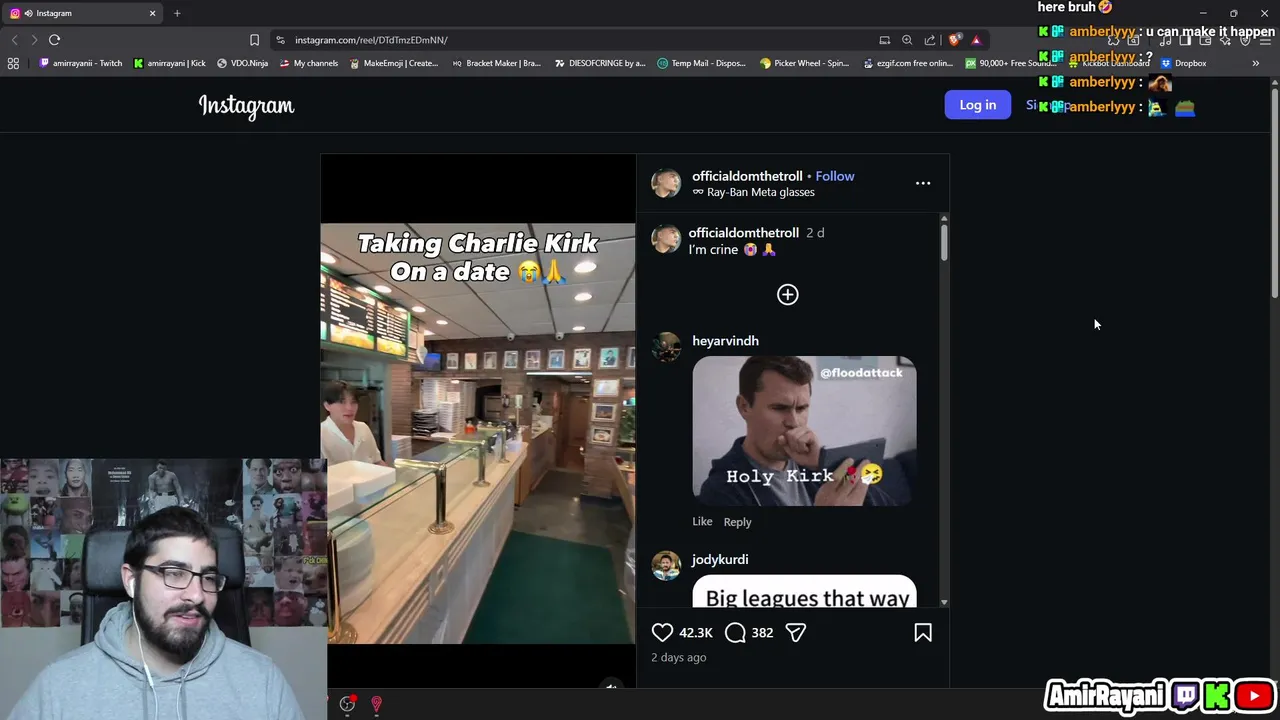Close the Instagram browser tab

153,13
